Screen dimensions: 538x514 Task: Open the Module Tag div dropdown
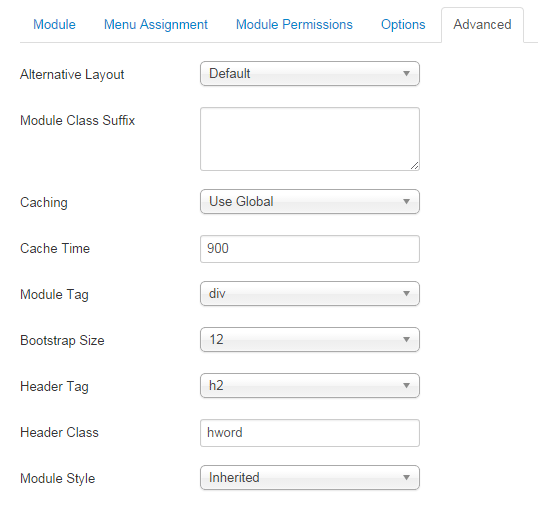[x=310, y=293]
